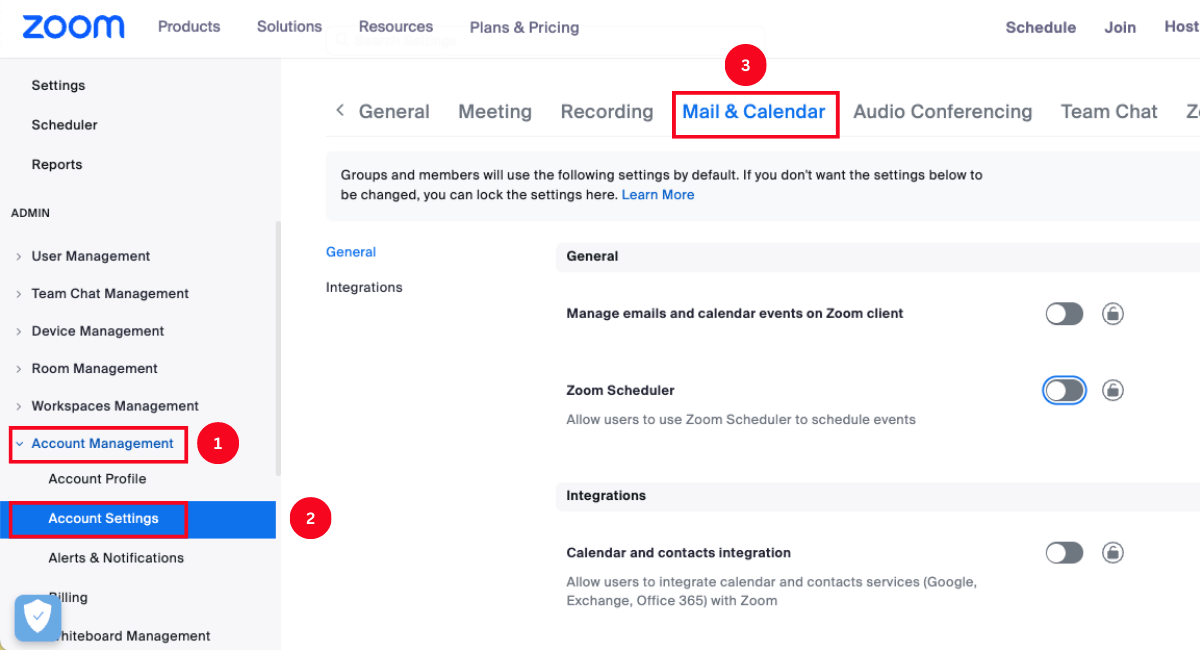Jump to Integrations section anchor link

point(364,287)
